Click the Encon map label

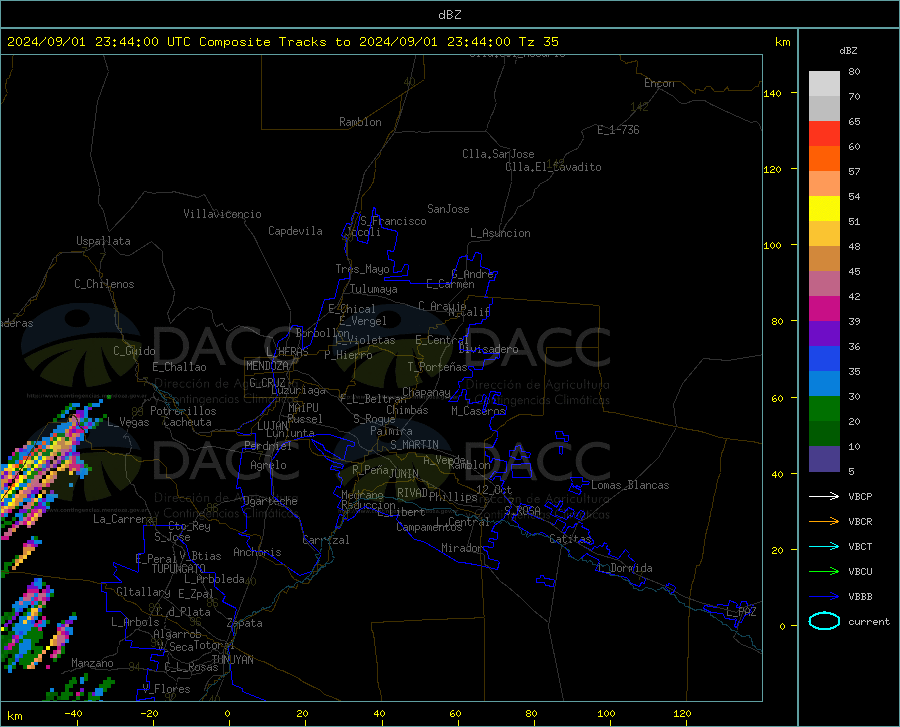coord(659,83)
